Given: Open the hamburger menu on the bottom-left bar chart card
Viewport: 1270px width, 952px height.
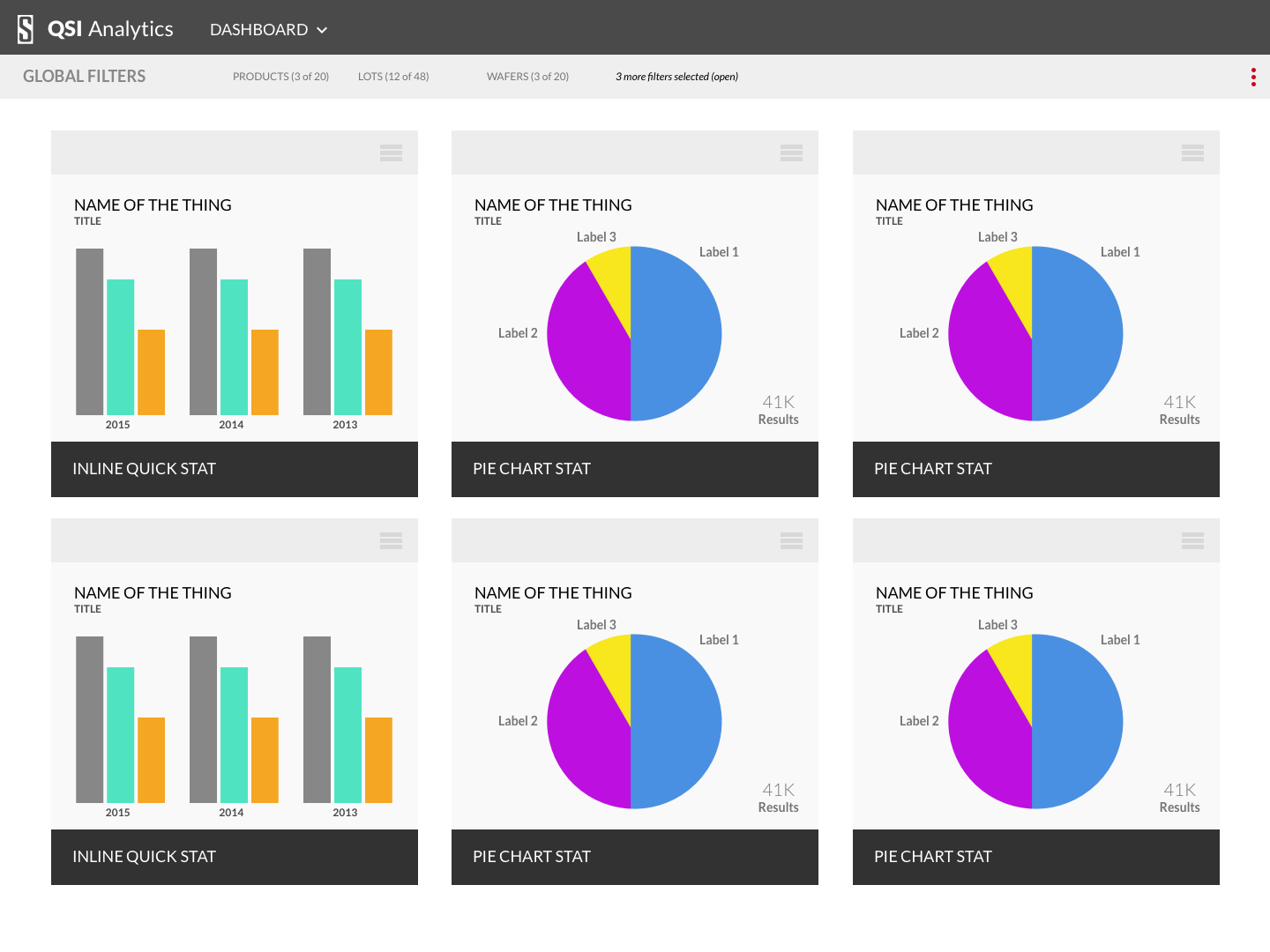Looking at the screenshot, I should pyautogui.click(x=391, y=541).
